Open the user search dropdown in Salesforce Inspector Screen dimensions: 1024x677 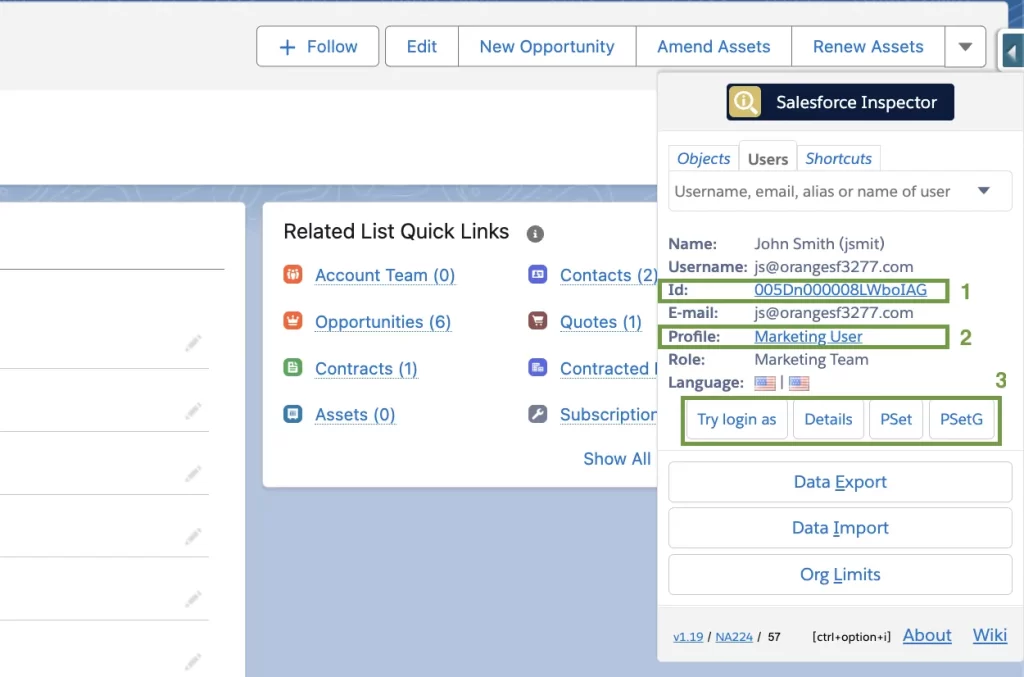click(984, 190)
